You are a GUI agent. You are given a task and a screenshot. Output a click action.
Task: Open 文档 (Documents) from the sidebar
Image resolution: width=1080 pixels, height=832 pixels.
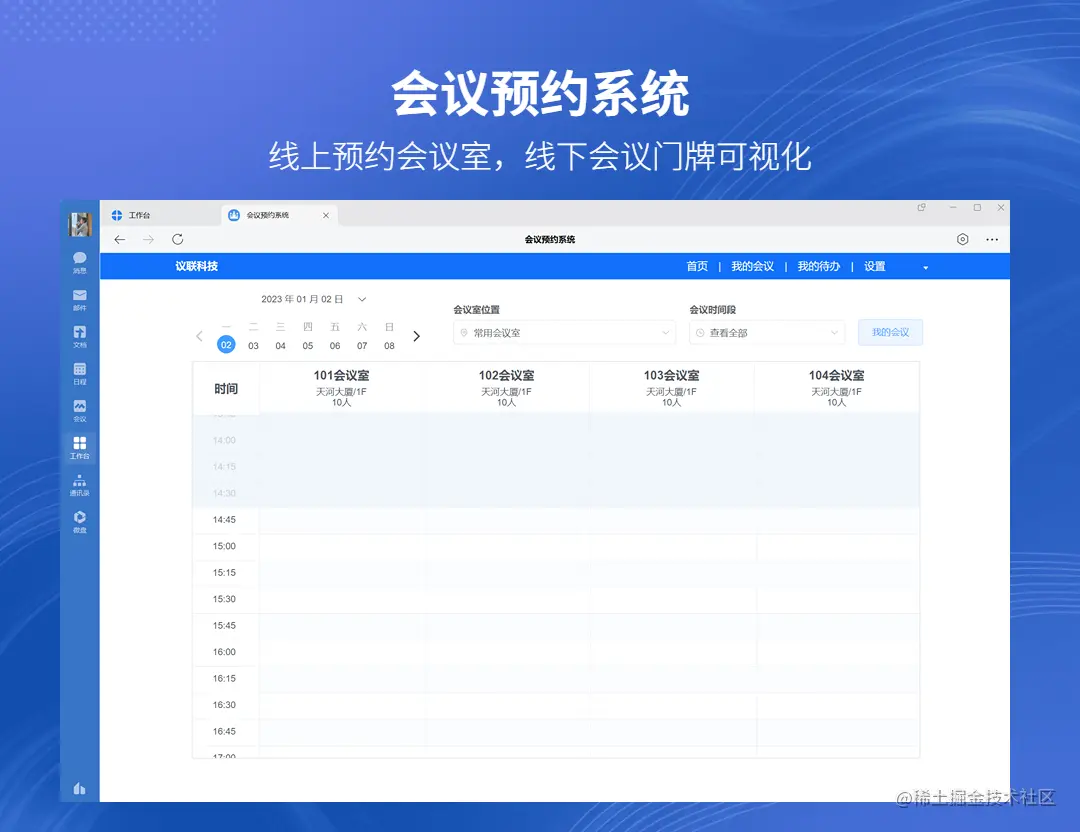[80, 337]
